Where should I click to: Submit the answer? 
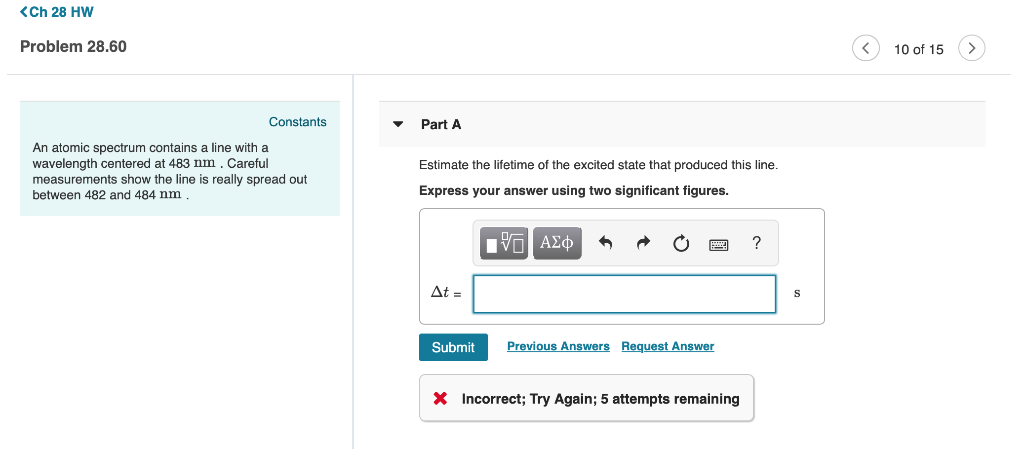[x=453, y=347]
